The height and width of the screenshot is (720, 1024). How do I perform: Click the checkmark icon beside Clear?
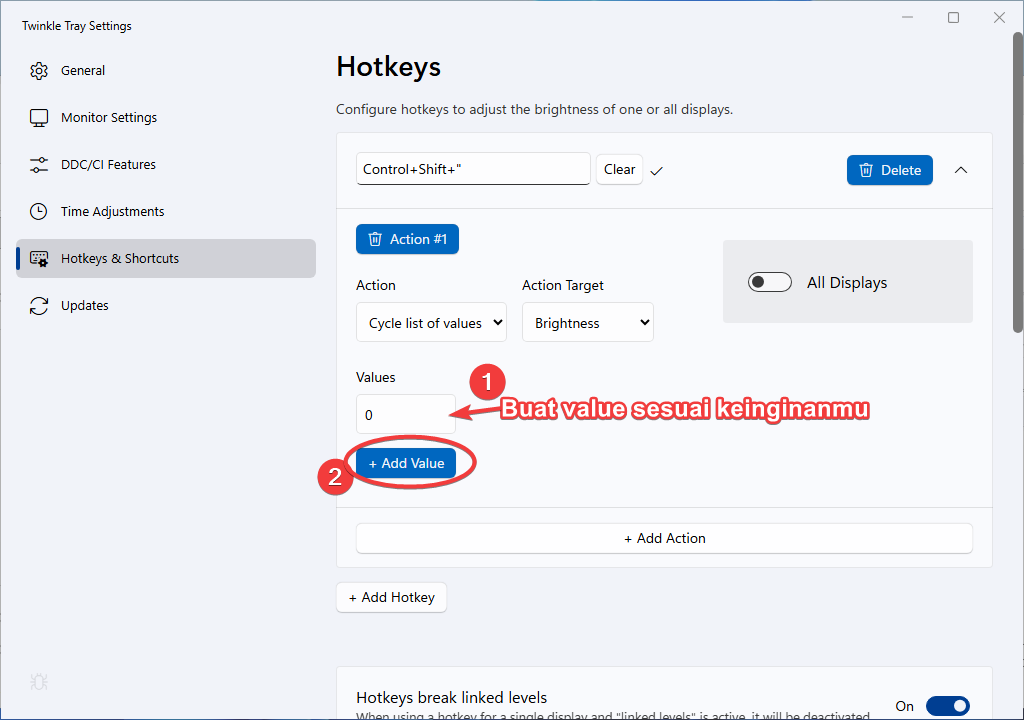(x=657, y=171)
